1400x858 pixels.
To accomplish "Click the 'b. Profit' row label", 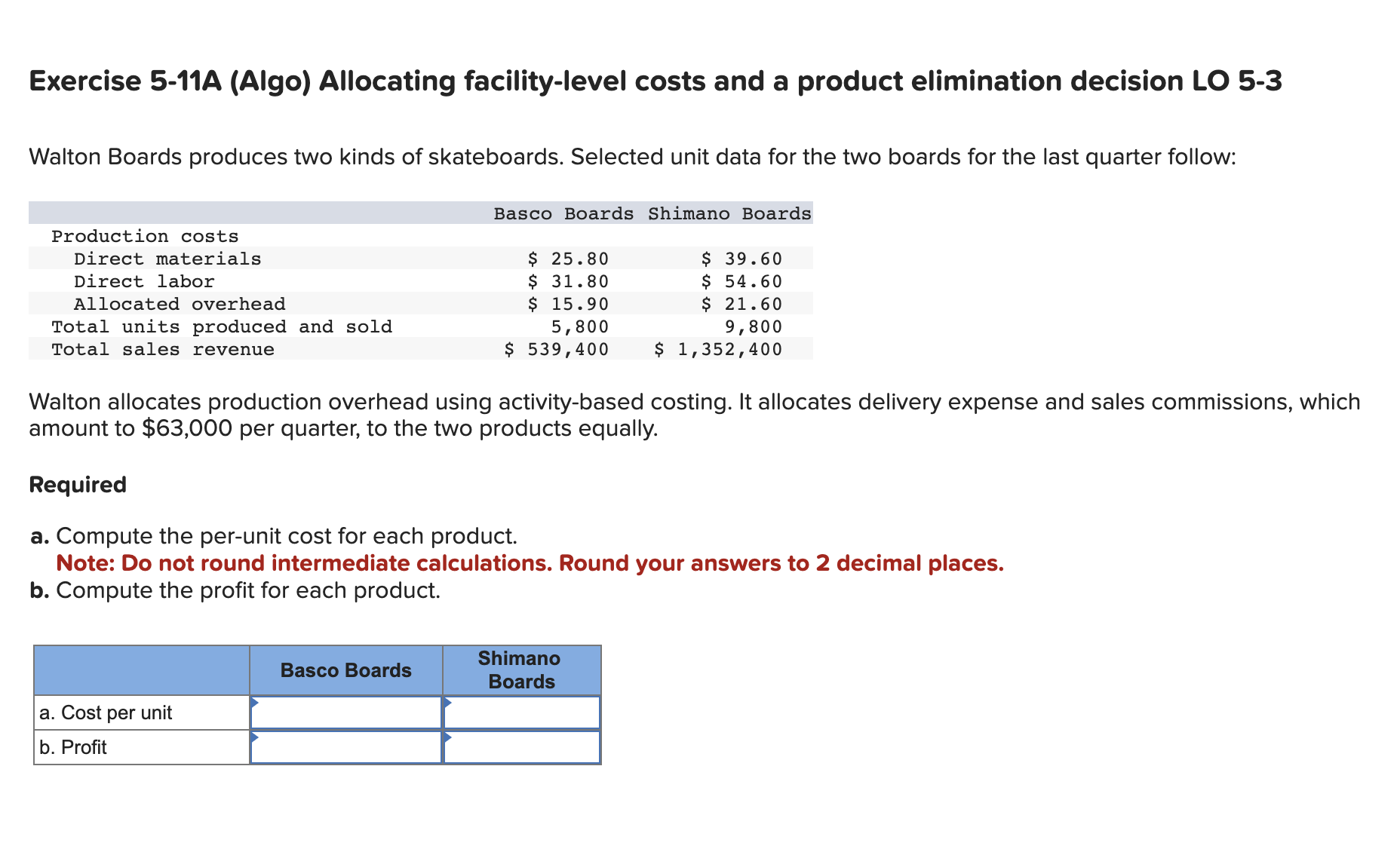I will point(72,746).
